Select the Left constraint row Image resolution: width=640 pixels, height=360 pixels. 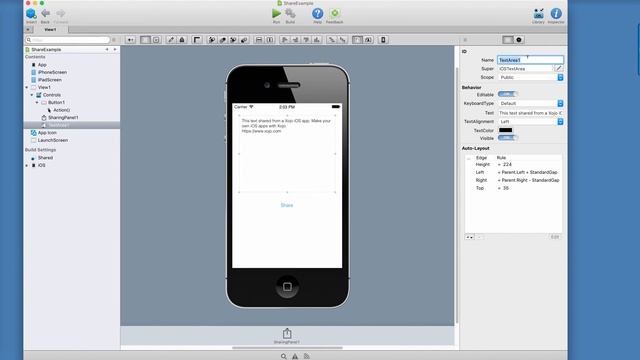(513, 172)
